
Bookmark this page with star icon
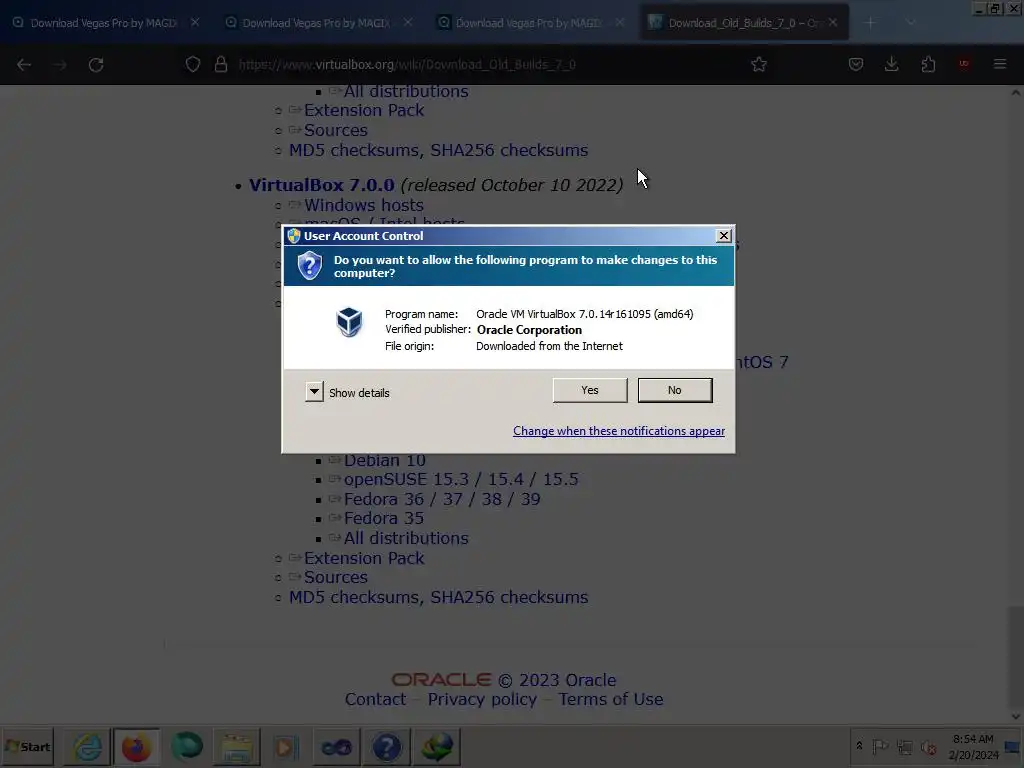[759, 64]
